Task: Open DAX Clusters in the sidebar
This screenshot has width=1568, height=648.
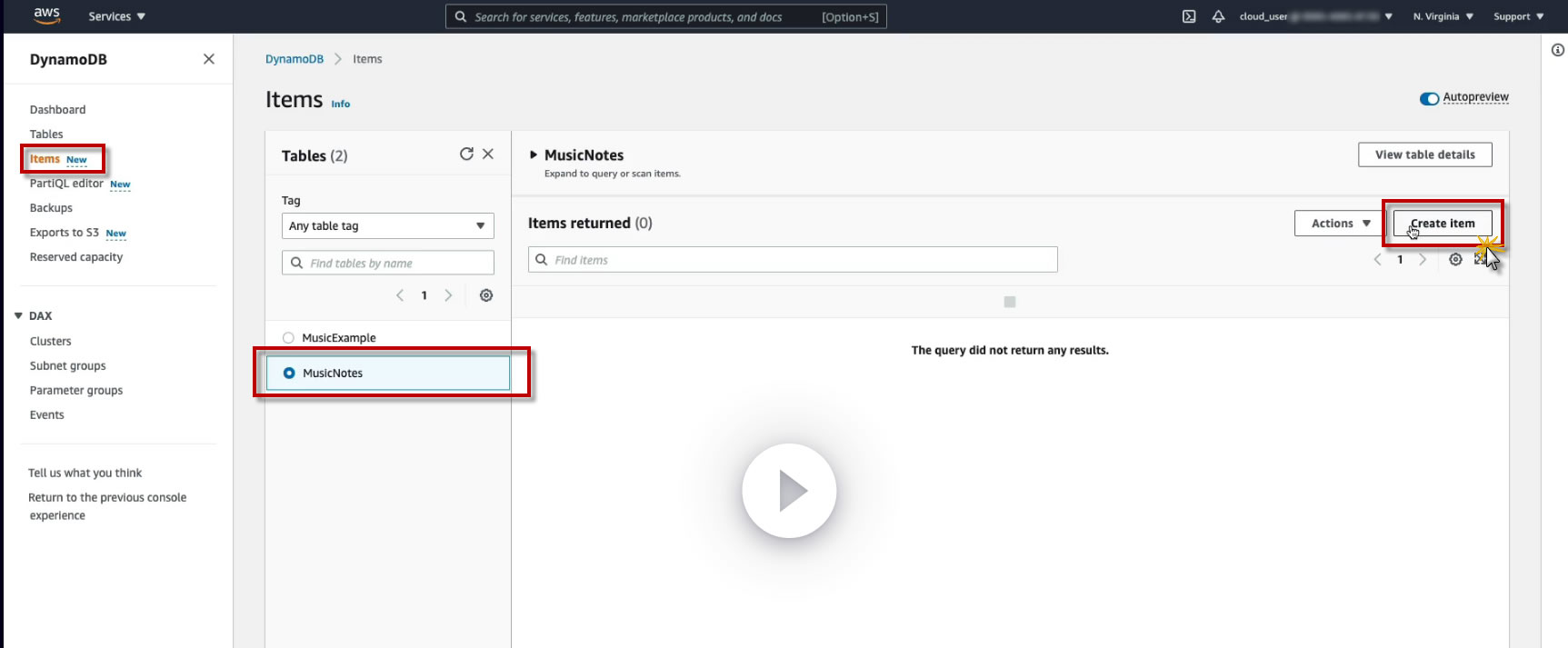Action: pos(50,342)
